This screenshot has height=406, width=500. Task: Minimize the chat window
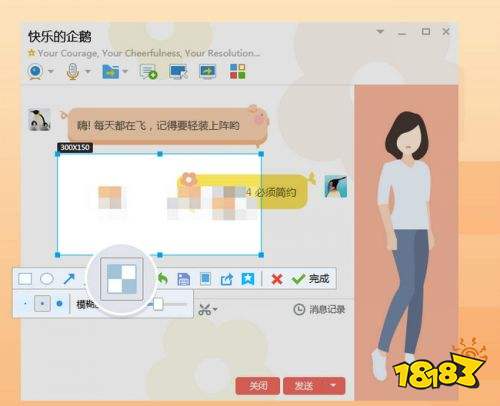(402, 33)
